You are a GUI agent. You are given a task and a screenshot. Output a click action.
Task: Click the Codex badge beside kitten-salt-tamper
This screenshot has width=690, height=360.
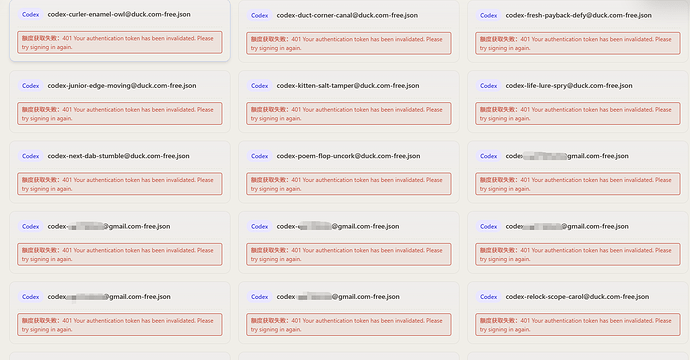point(259,86)
